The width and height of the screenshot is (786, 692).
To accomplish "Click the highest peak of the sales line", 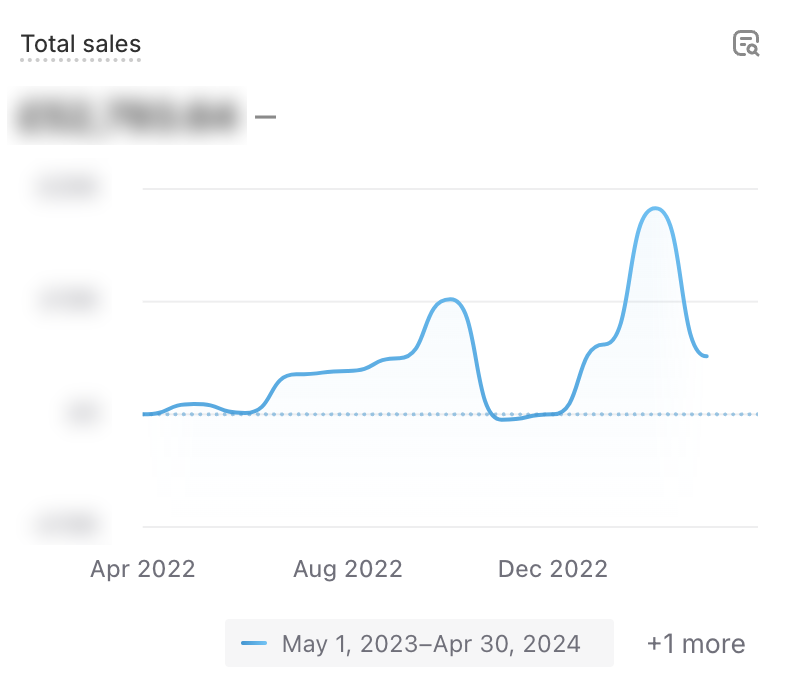I will (x=655, y=208).
